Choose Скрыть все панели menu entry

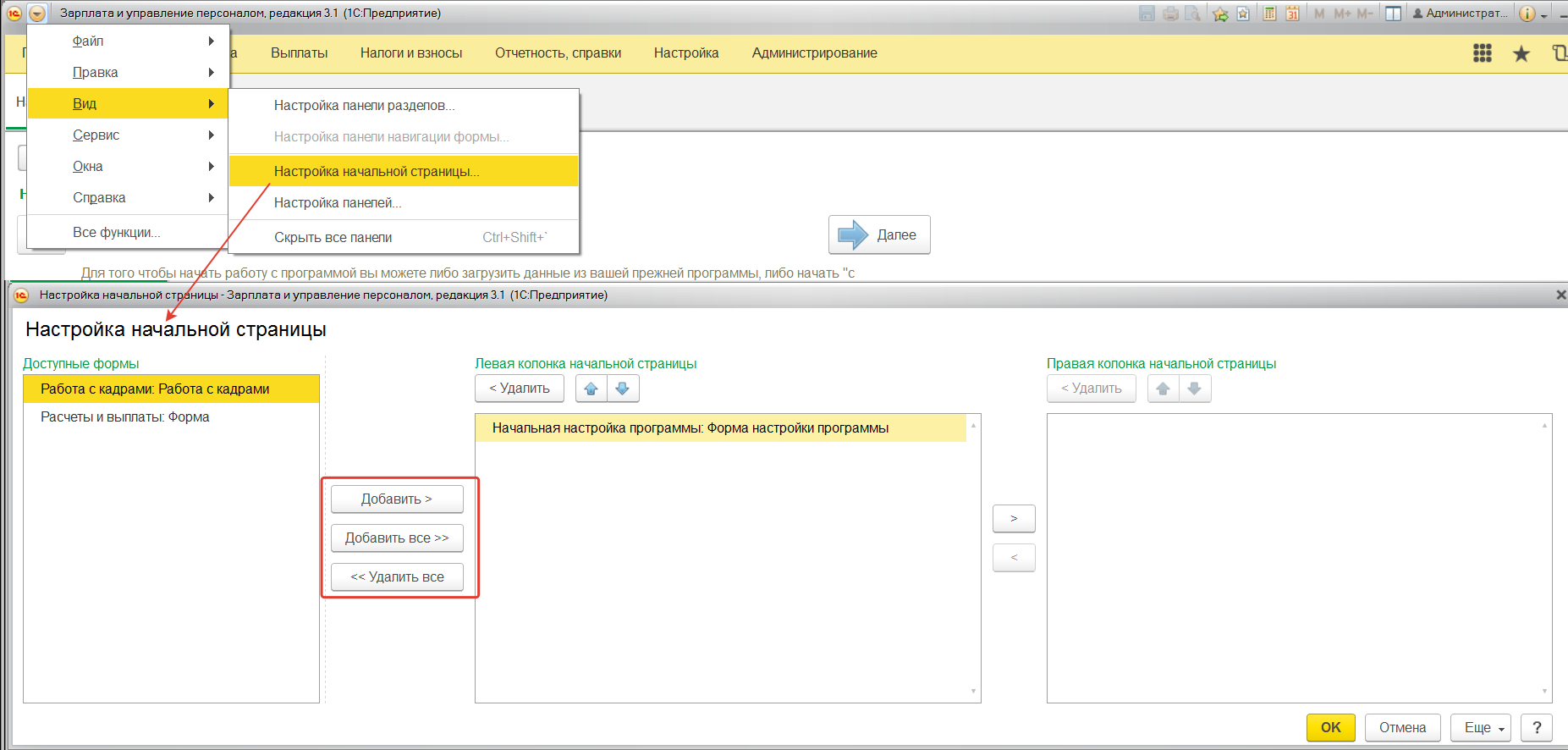[404, 237]
